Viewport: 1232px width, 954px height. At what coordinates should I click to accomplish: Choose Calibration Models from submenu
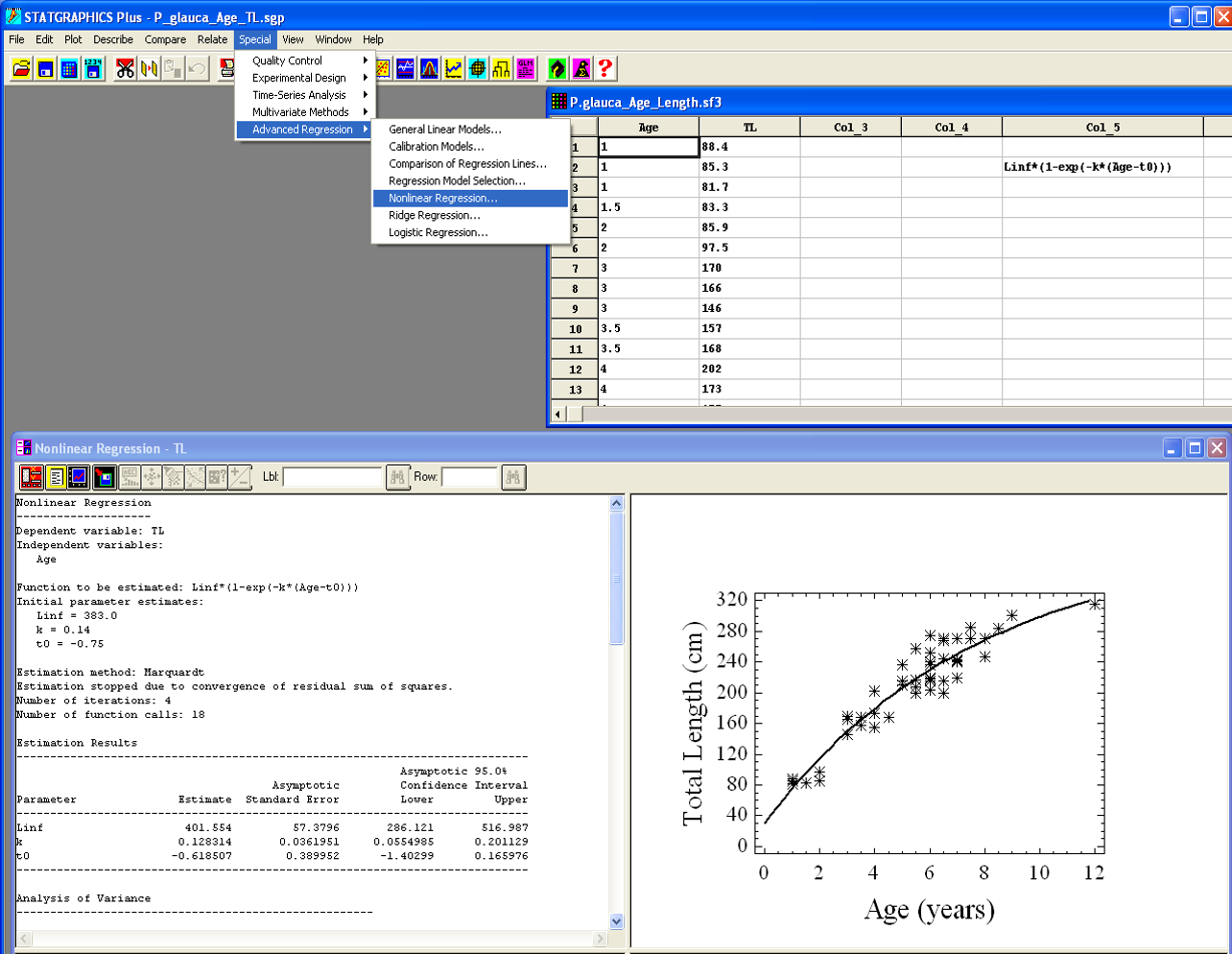470,146
